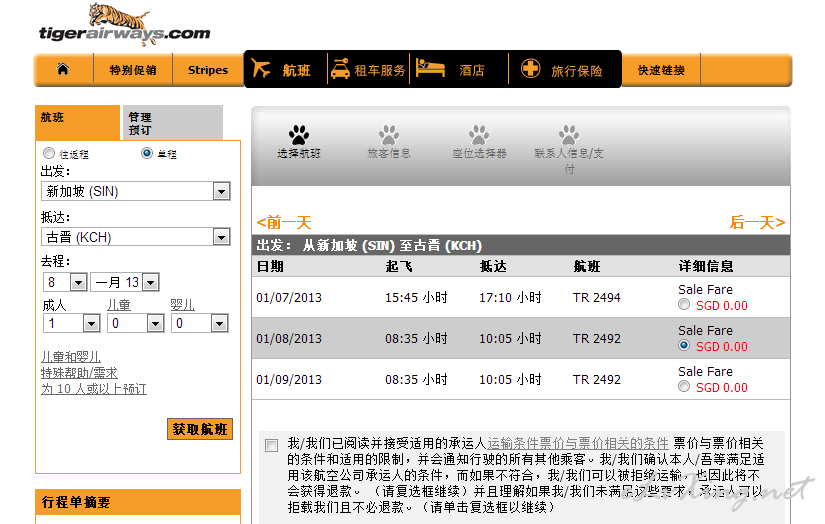Go to the 后一天> next day link
Screen dimensions: 825x524
[757, 223]
